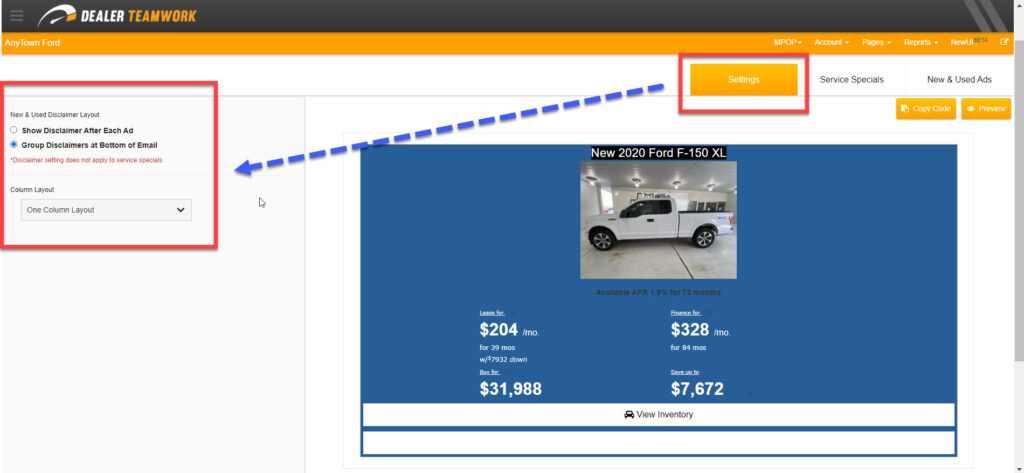Switch to the Service Specials tab
This screenshot has height=473, width=1024.
coord(851,79)
